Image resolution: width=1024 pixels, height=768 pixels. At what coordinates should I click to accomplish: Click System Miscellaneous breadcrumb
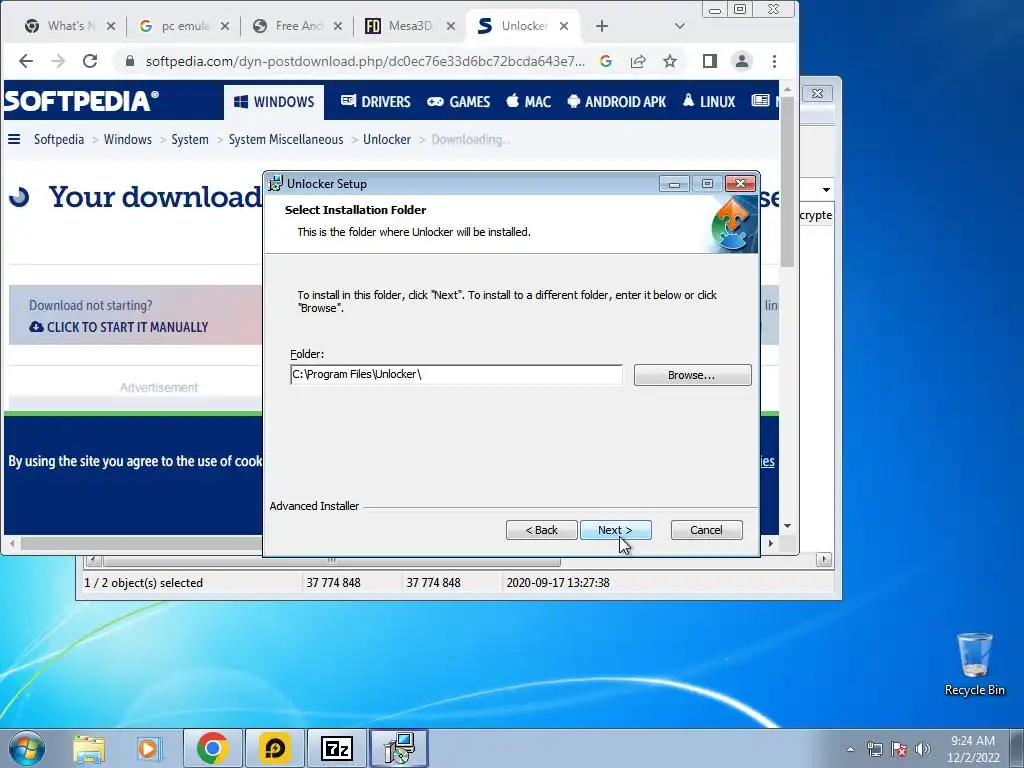286,140
